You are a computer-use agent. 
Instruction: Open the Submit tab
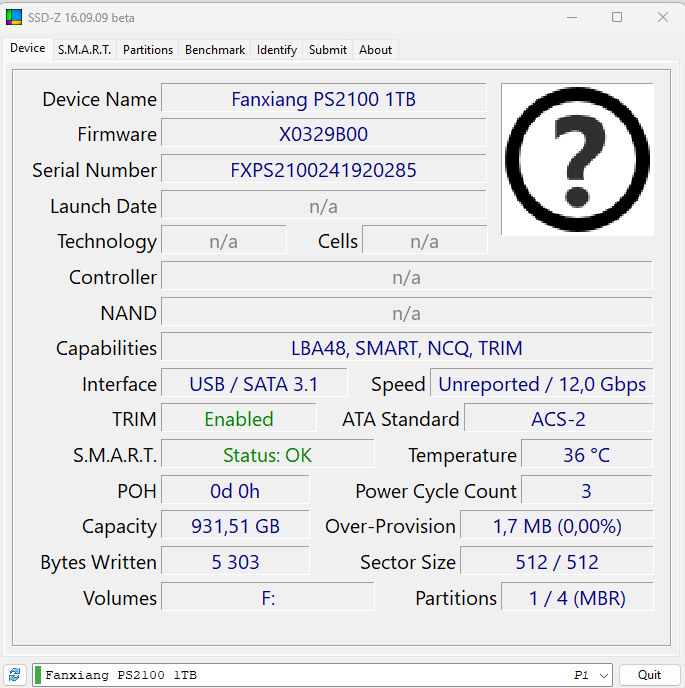click(328, 49)
